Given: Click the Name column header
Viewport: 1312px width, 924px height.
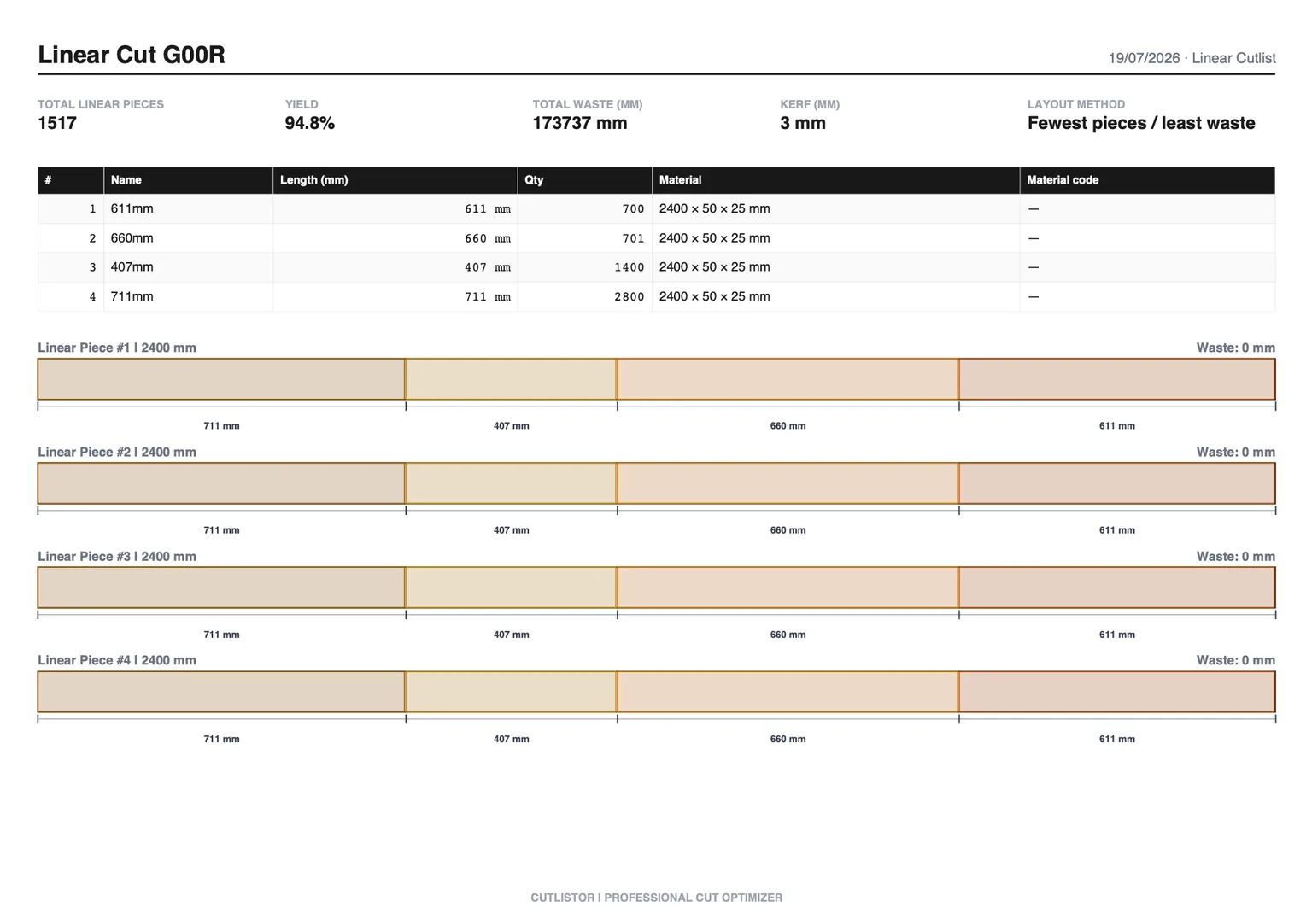Looking at the screenshot, I should 188,180.
